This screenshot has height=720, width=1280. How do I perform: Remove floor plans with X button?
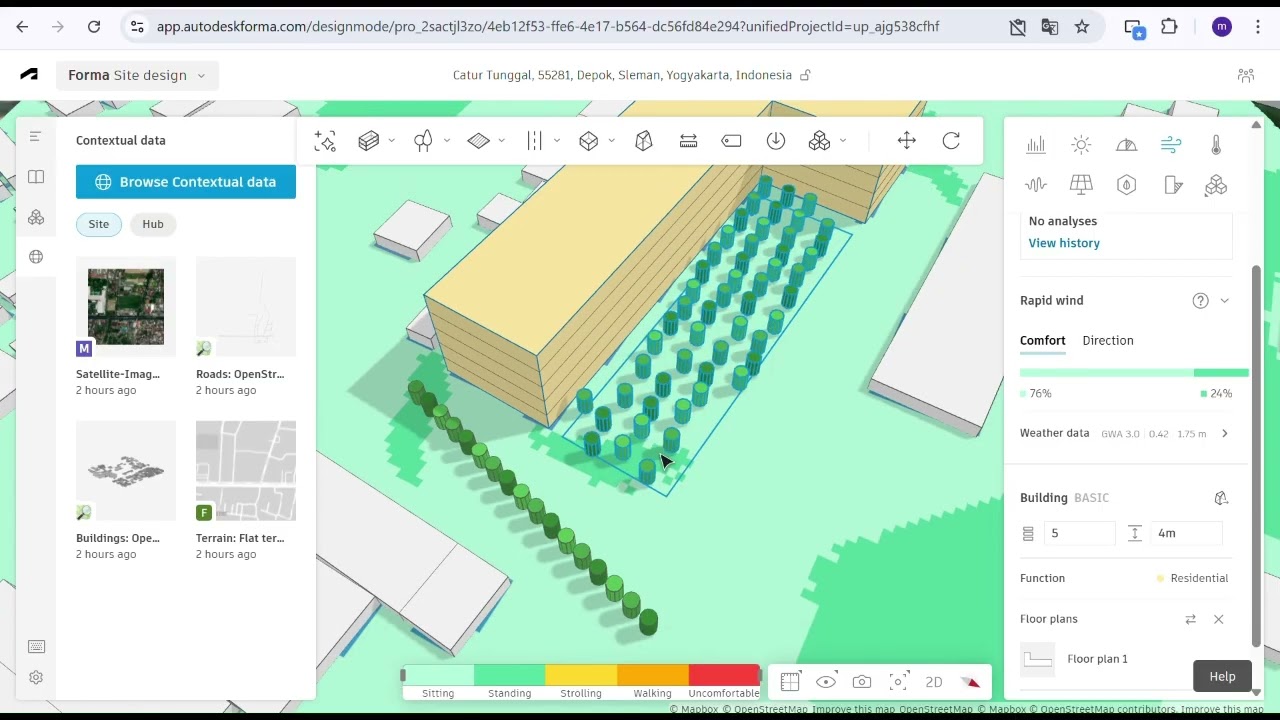pos(1218,620)
